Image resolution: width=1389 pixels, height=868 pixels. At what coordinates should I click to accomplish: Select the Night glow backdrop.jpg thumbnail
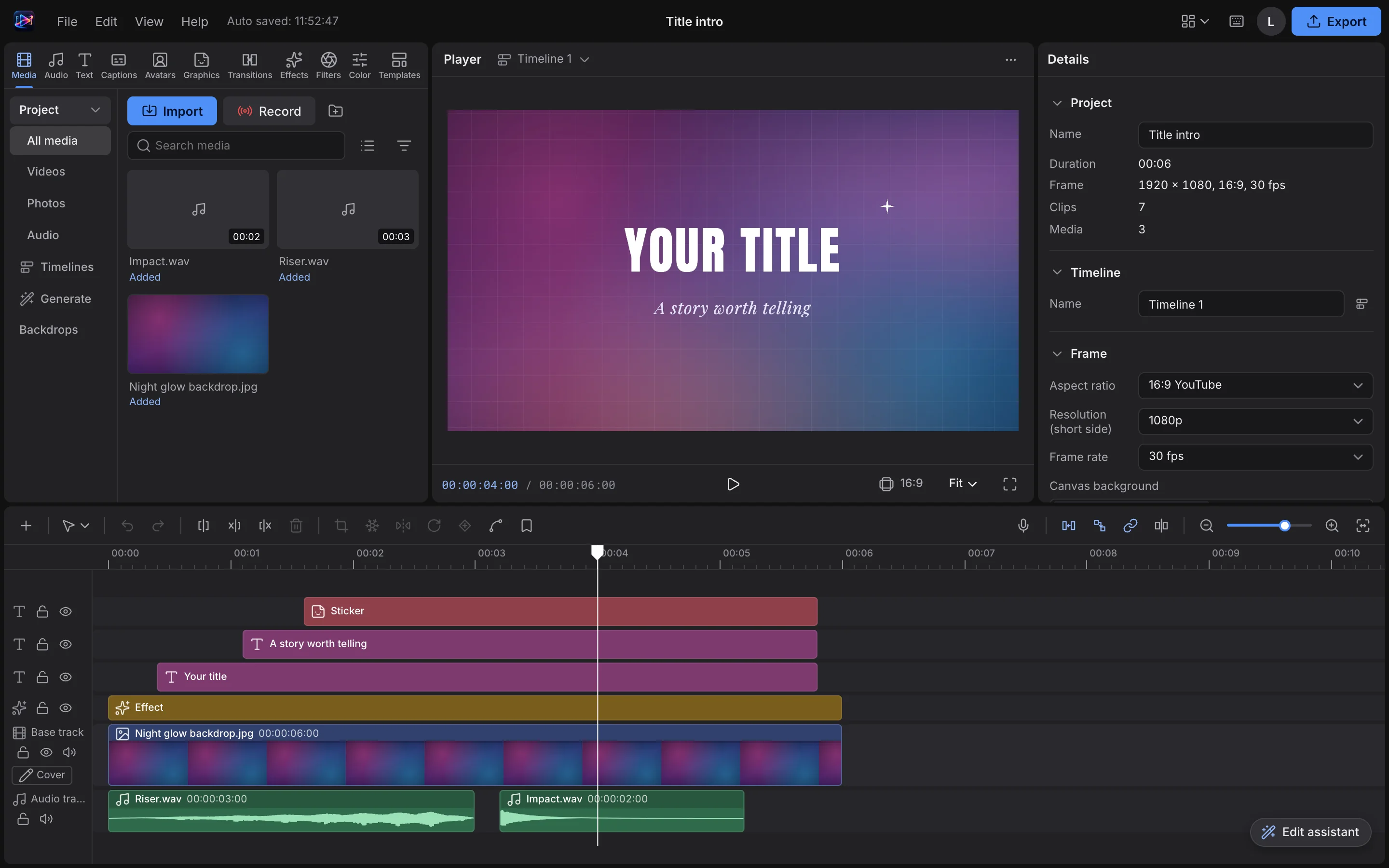198,334
